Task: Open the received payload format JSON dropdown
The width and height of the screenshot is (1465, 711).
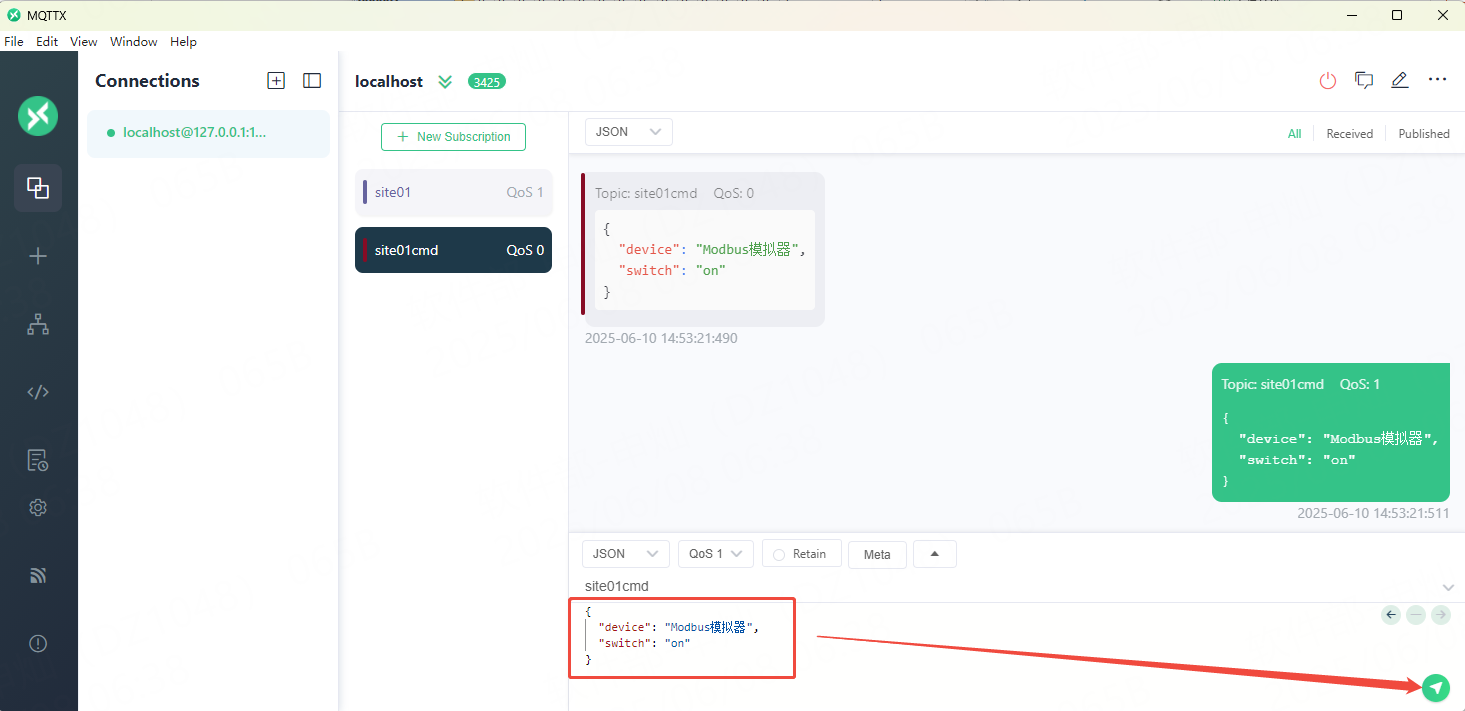Action: click(628, 132)
